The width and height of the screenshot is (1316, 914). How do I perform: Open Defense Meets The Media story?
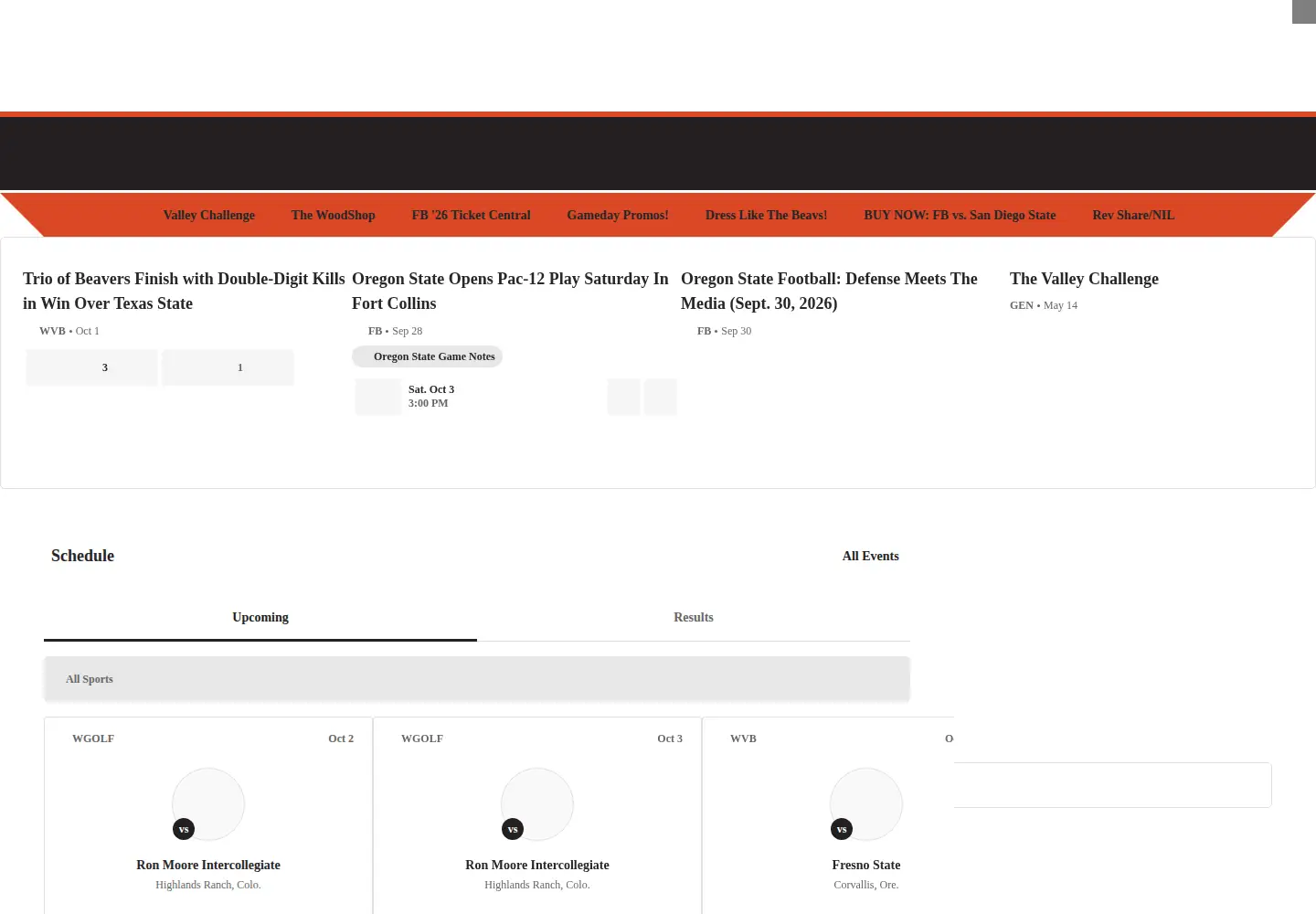click(x=829, y=291)
